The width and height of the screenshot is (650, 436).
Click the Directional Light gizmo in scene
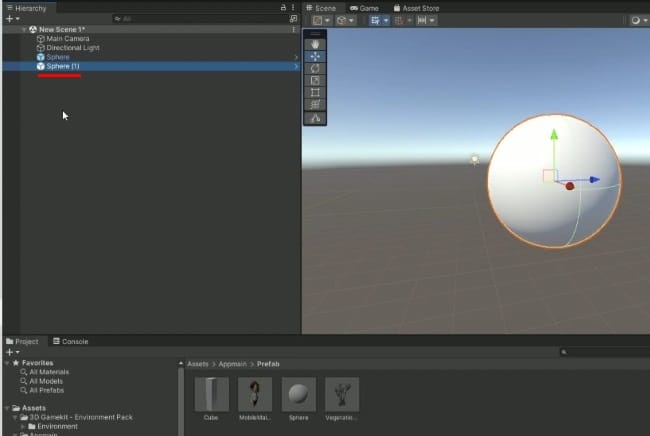(475, 159)
